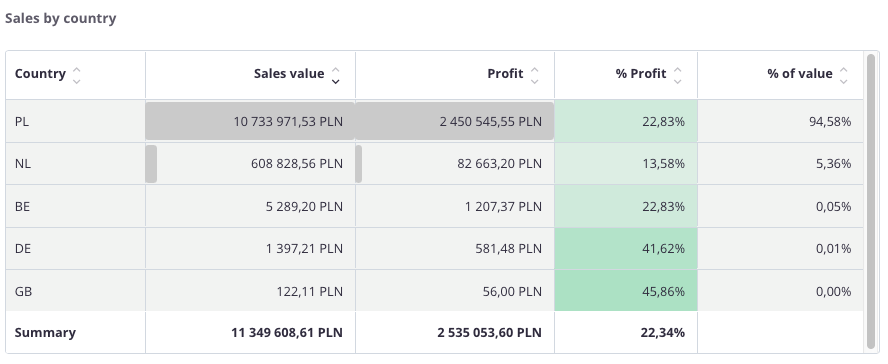Click the 94,58% of value cell

pyautogui.click(x=780, y=121)
